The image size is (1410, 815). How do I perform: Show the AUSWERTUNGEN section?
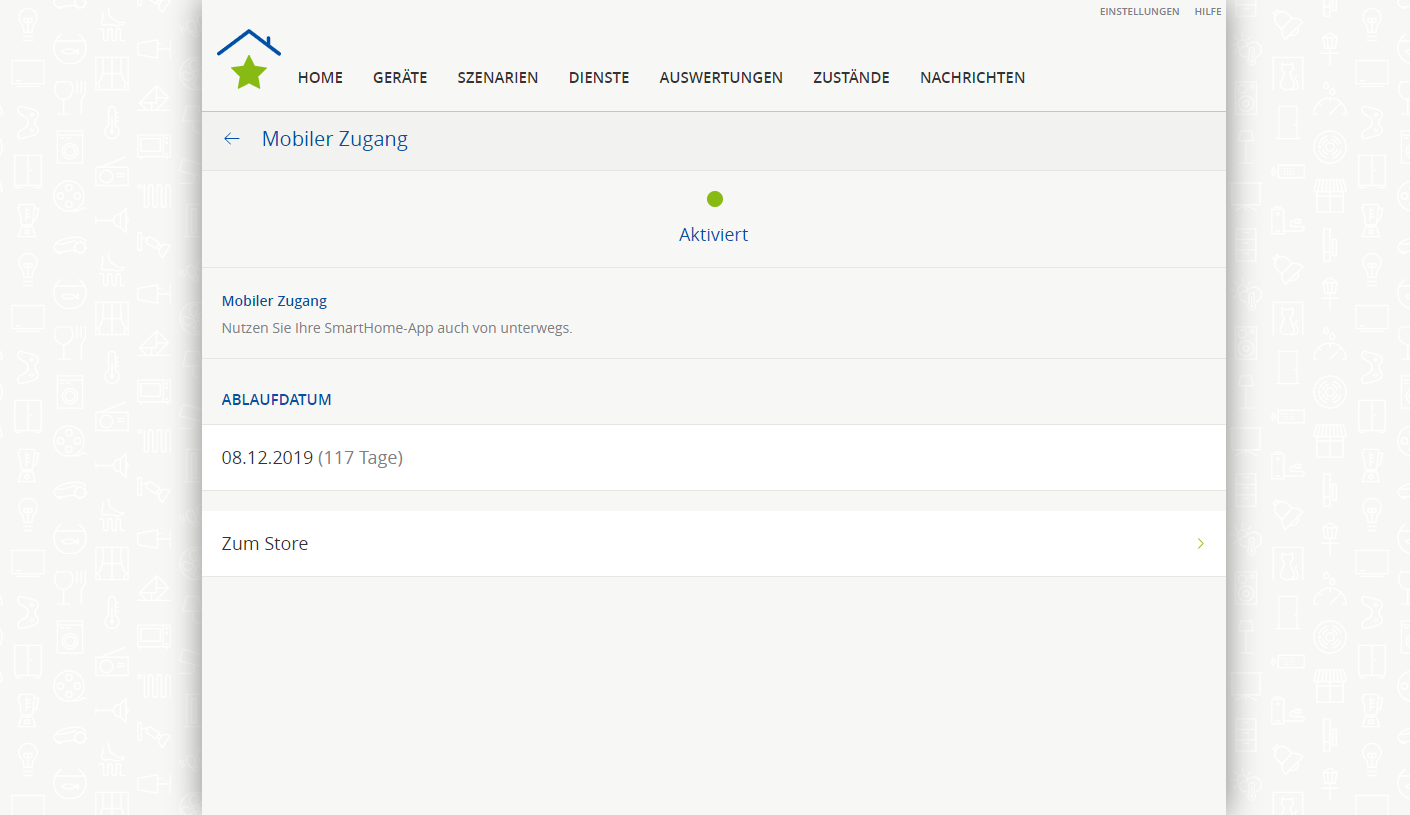pos(721,78)
